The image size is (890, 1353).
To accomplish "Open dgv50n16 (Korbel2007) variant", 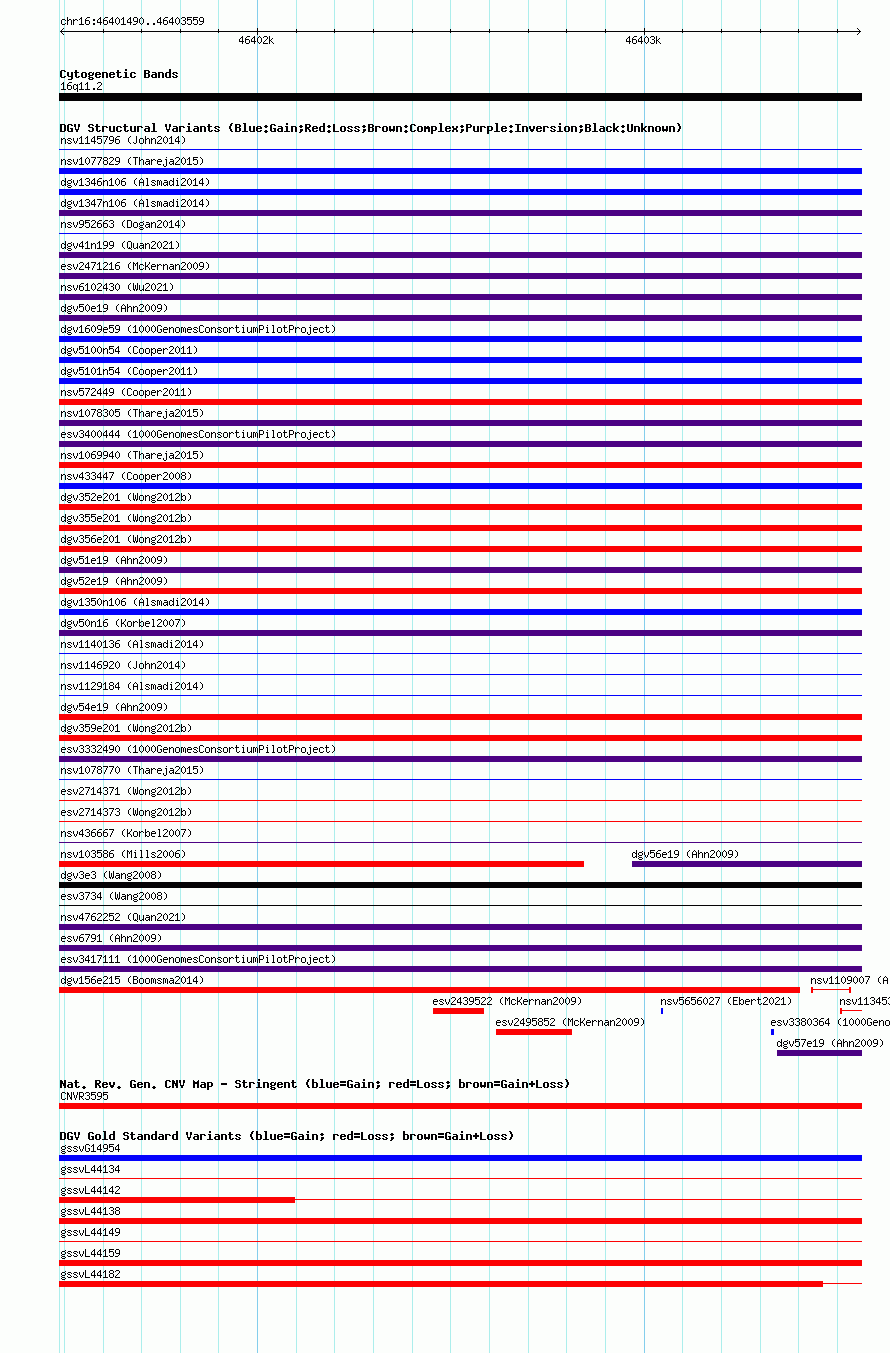I will 123,623.
